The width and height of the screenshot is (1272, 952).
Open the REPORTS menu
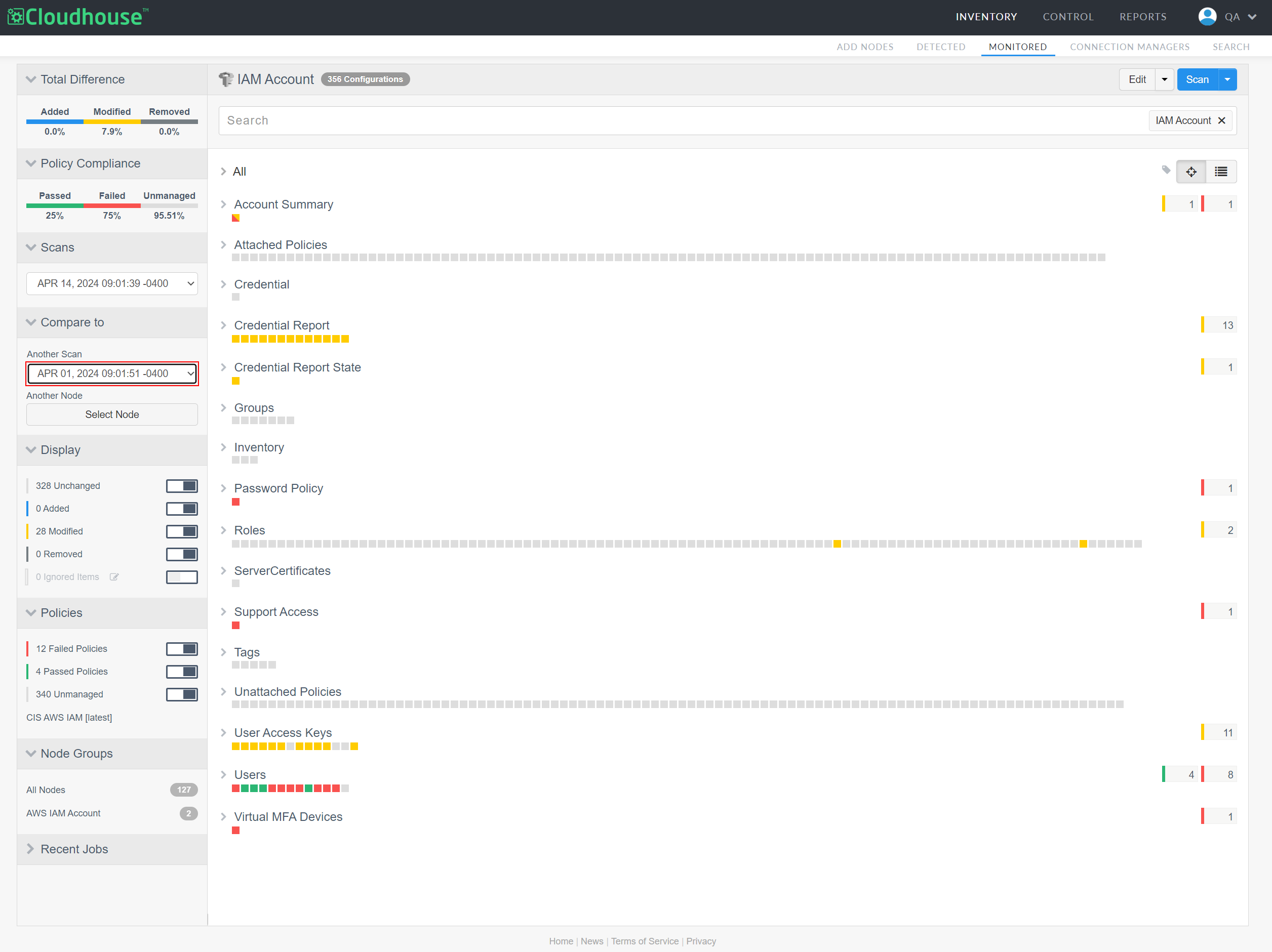(1142, 17)
